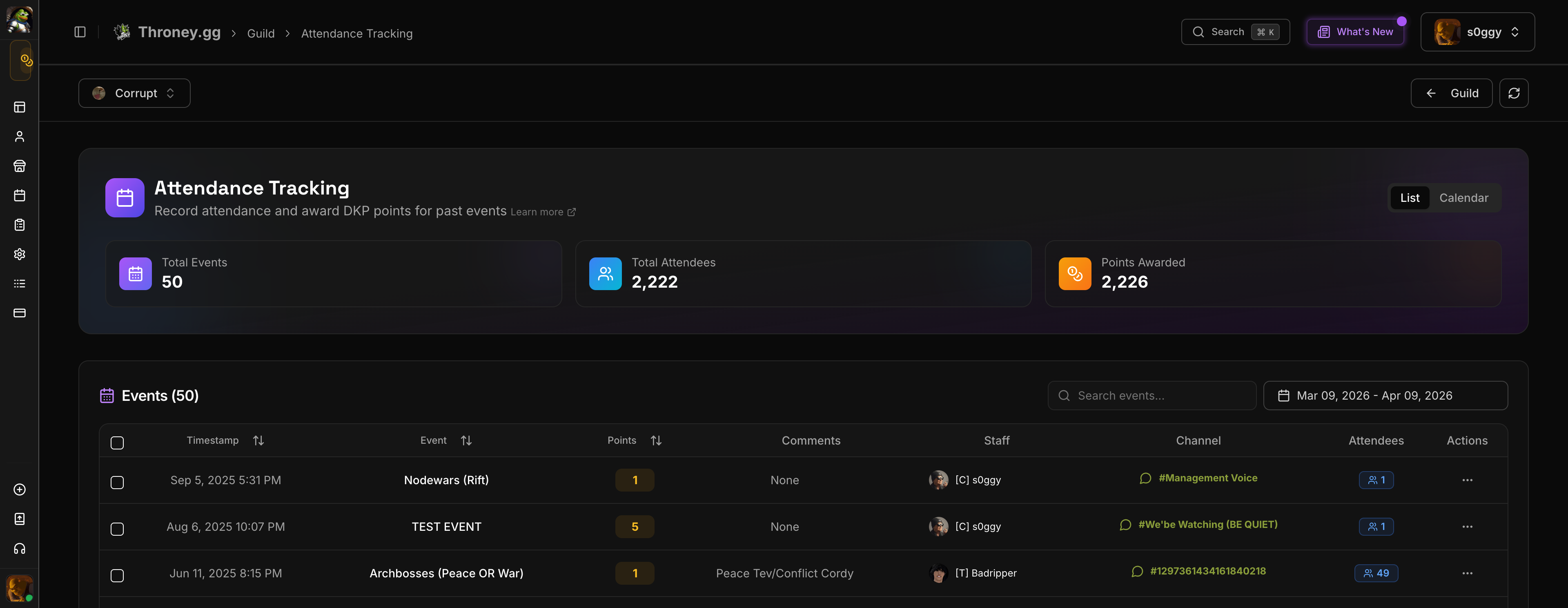Sort table by Points column

pos(634,440)
